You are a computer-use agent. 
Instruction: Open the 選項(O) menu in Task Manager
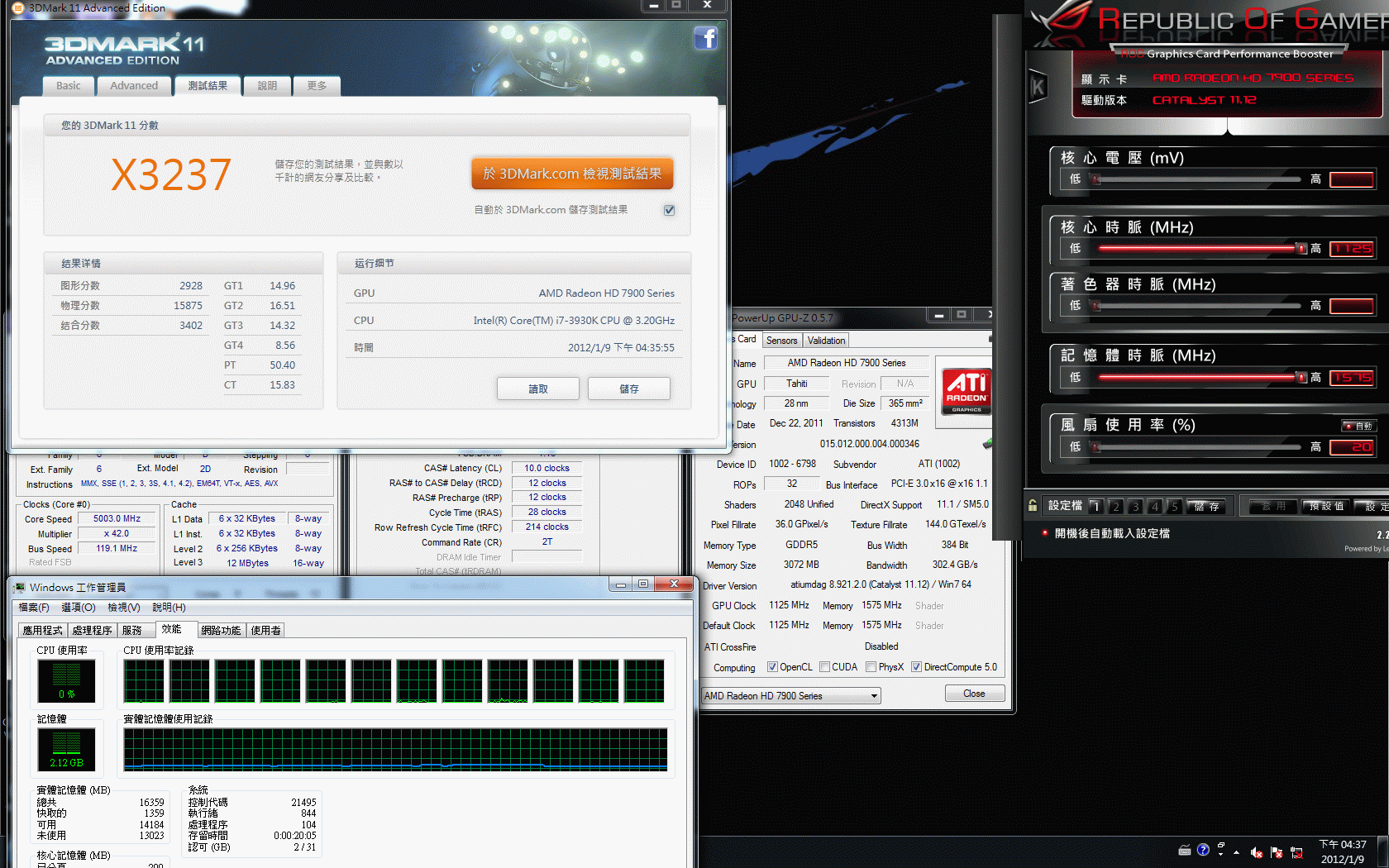tap(79, 608)
